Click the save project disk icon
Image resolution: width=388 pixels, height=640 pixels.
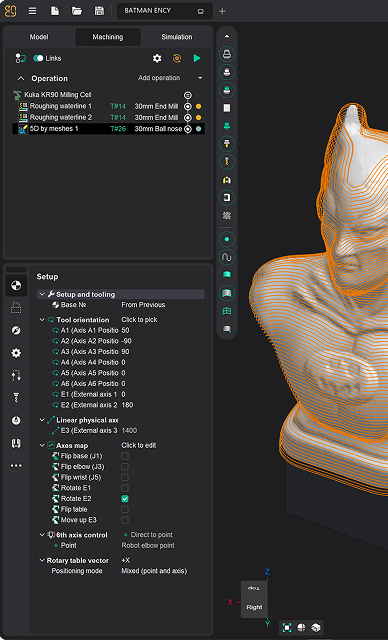(99, 11)
